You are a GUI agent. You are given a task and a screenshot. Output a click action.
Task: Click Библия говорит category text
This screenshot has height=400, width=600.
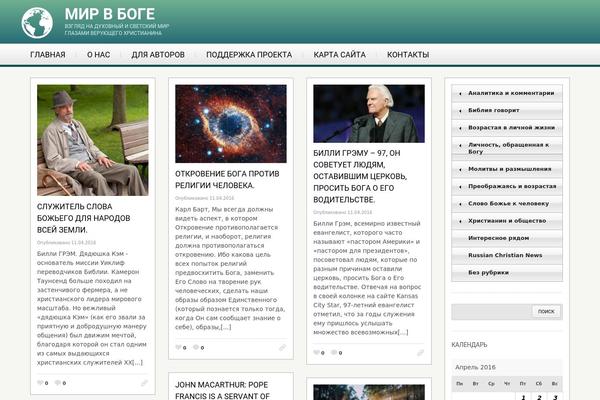(494, 110)
